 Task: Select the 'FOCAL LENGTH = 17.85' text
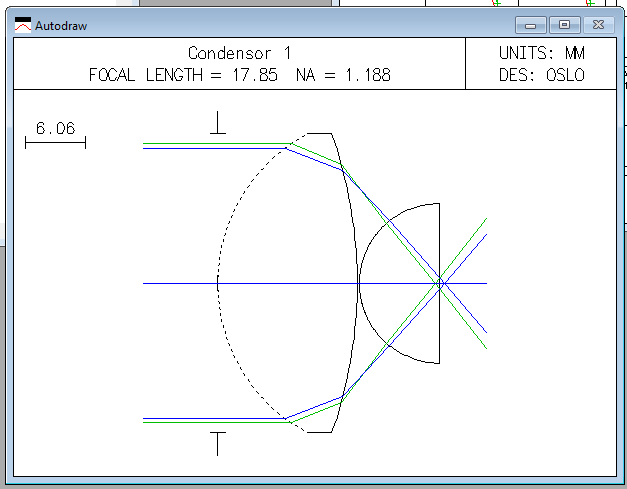[x=183, y=75]
